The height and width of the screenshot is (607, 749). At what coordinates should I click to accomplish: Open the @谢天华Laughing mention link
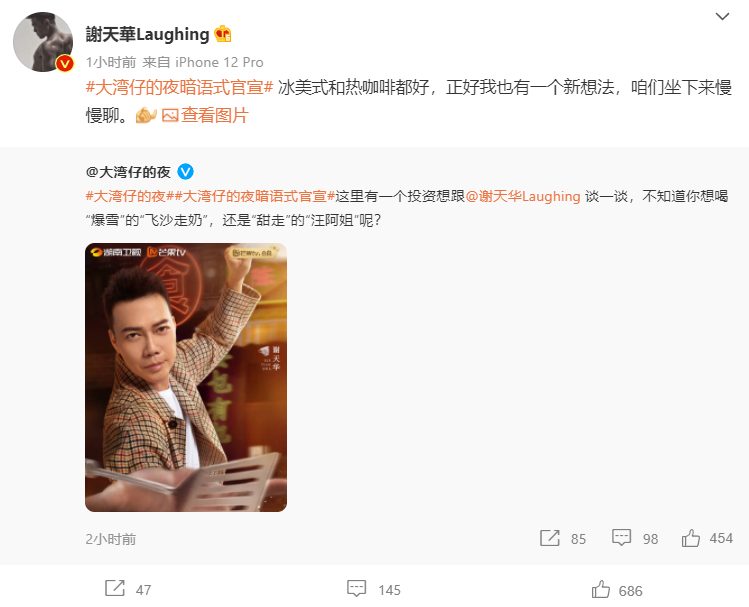click(523, 196)
